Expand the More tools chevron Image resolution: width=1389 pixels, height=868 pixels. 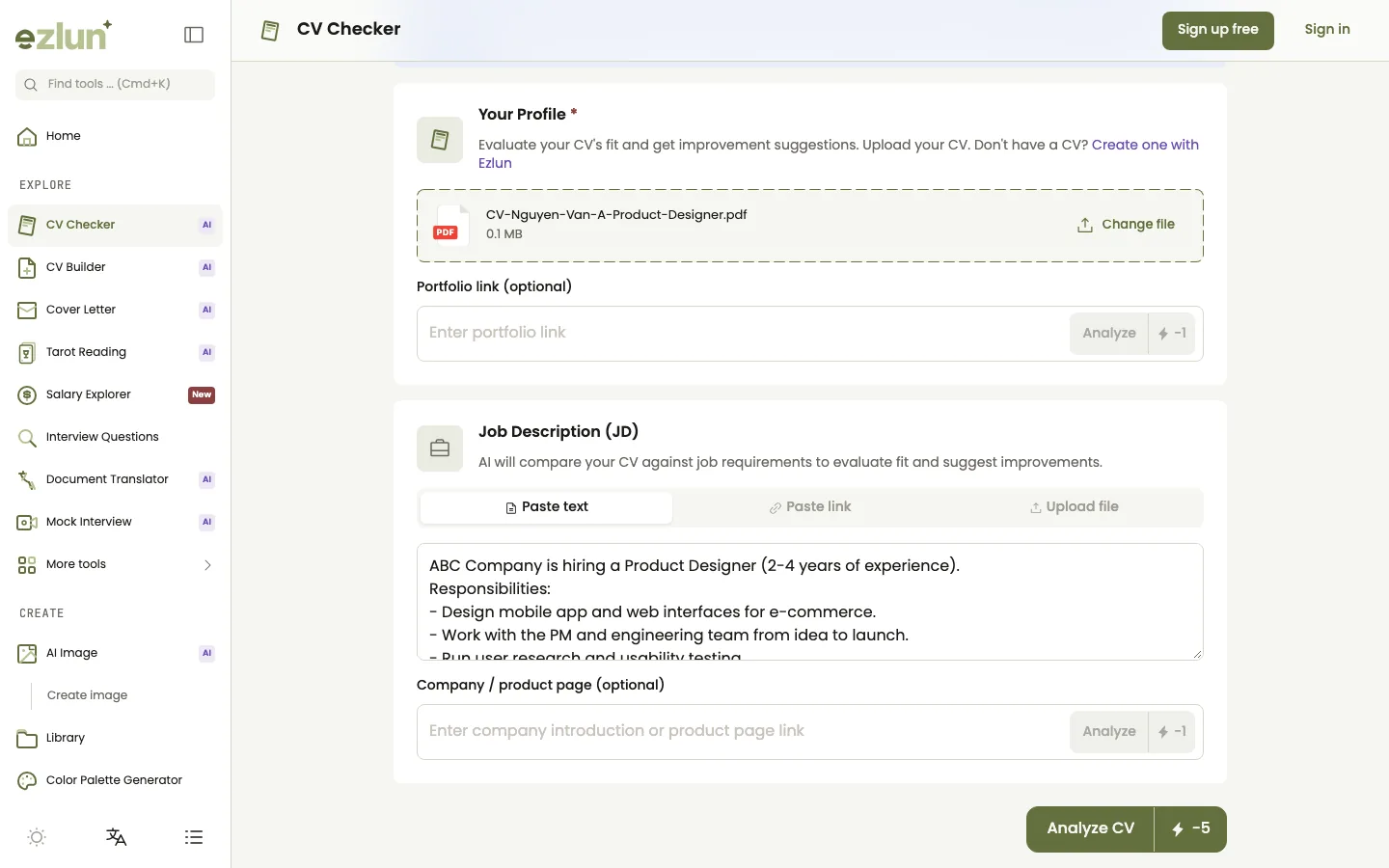[207, 564]
